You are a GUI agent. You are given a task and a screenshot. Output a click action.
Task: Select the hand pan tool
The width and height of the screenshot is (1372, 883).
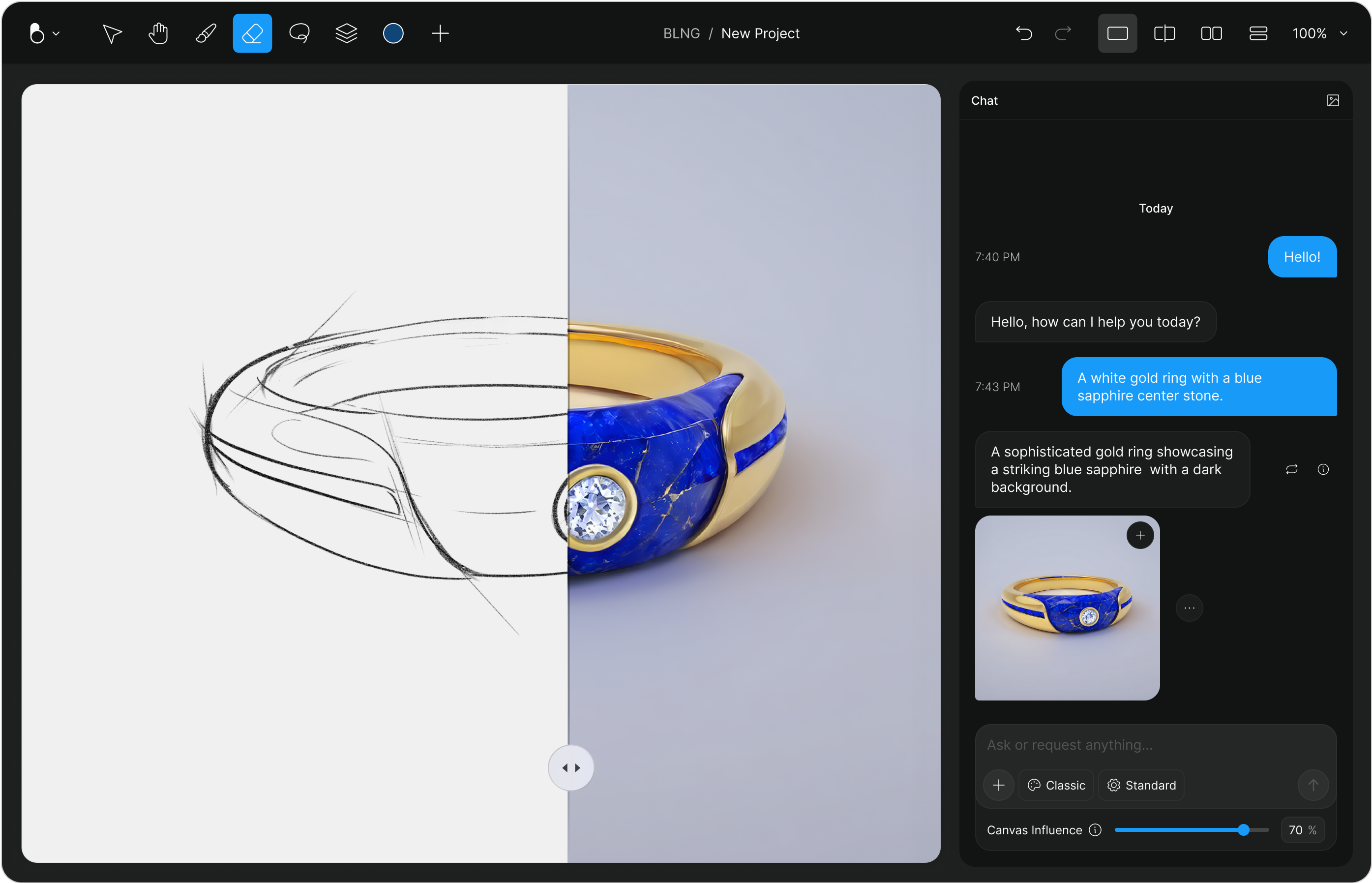click(x=159, y=33)
